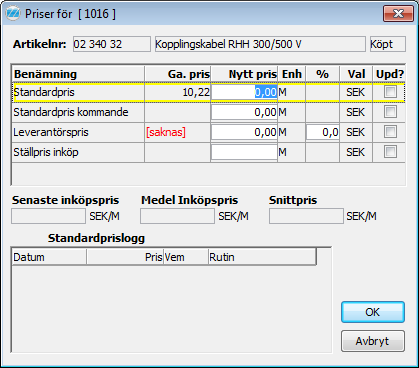
Task: Click SEK currency in Standardpris kommande row
Action: tap(355, 112)
